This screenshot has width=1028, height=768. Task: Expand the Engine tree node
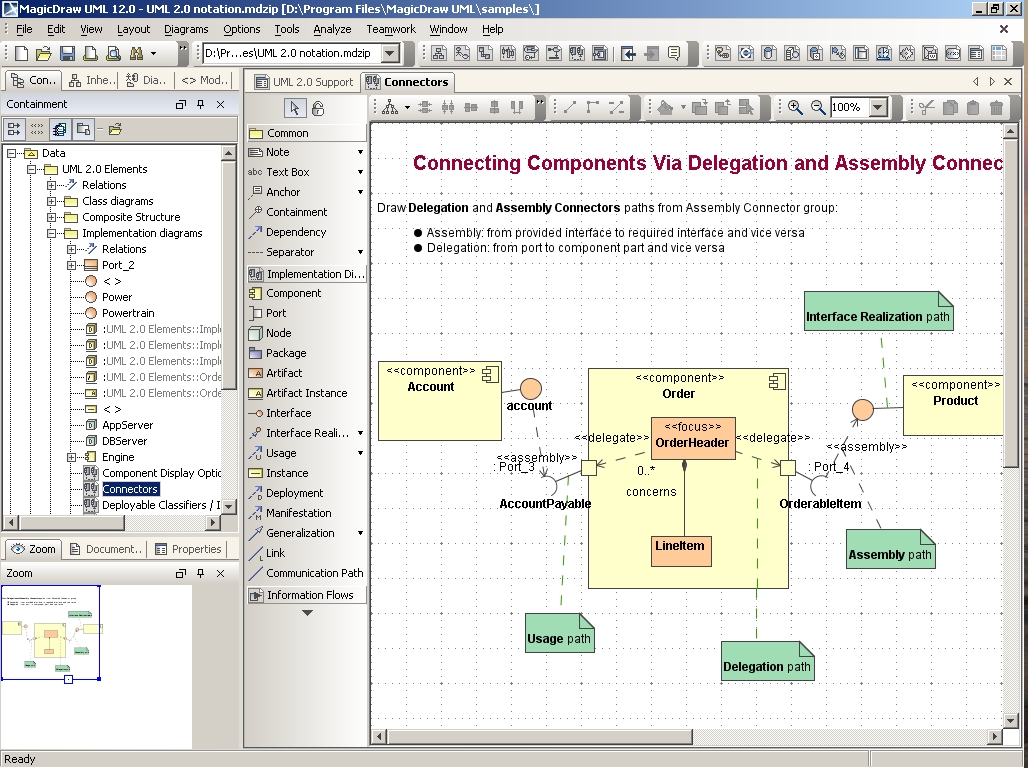[x=71, y=457]
